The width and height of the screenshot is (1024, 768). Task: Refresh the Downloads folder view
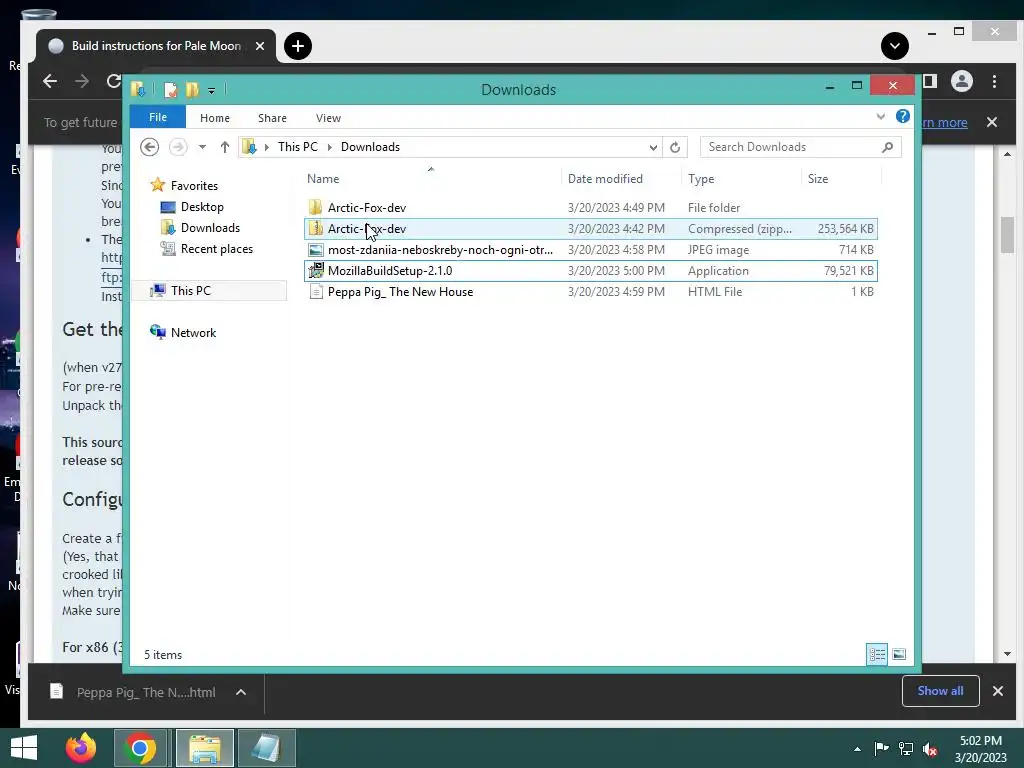(x=675, y=147)
